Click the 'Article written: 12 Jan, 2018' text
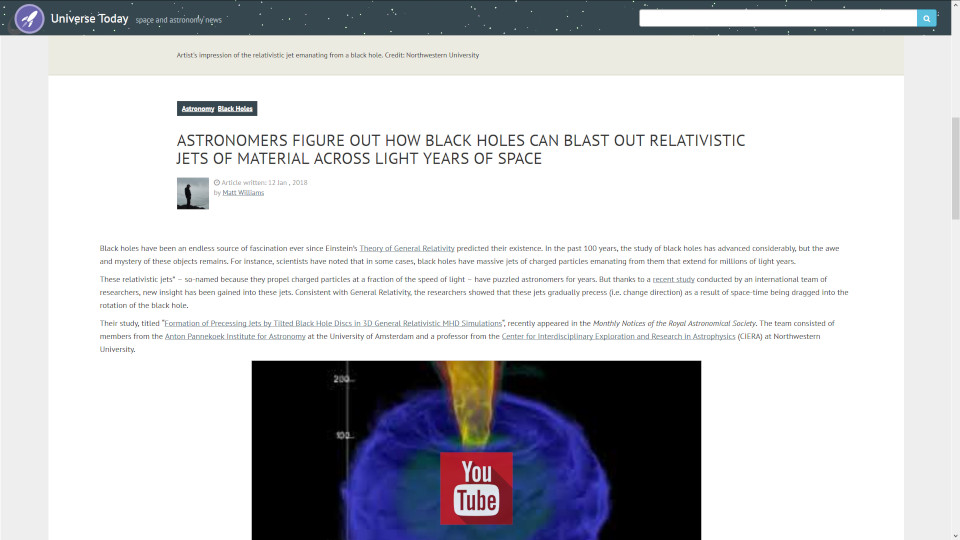This screenshot has height=540, width=960. [264, 182]
